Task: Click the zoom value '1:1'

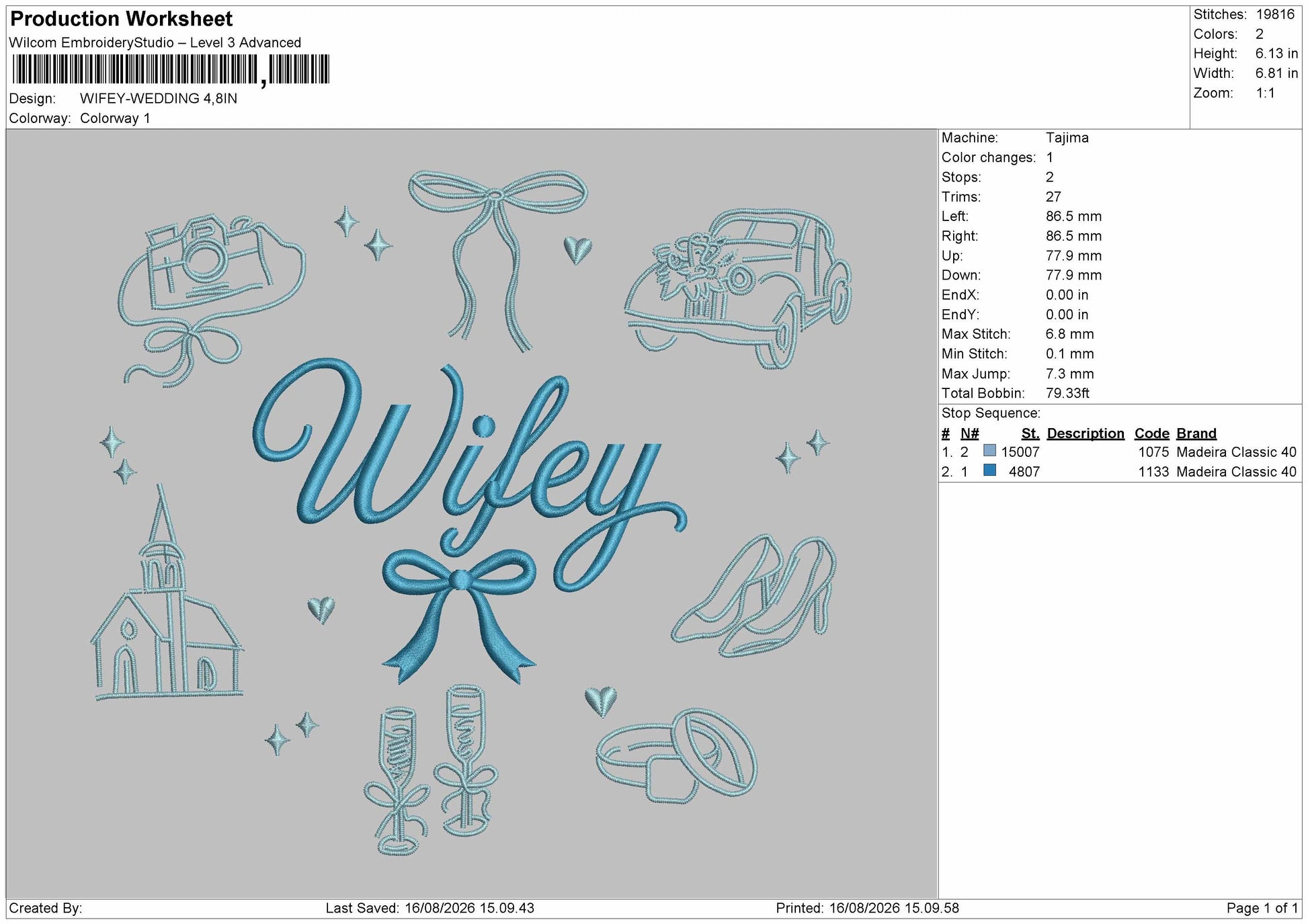Action: (x=1265, y=93)
